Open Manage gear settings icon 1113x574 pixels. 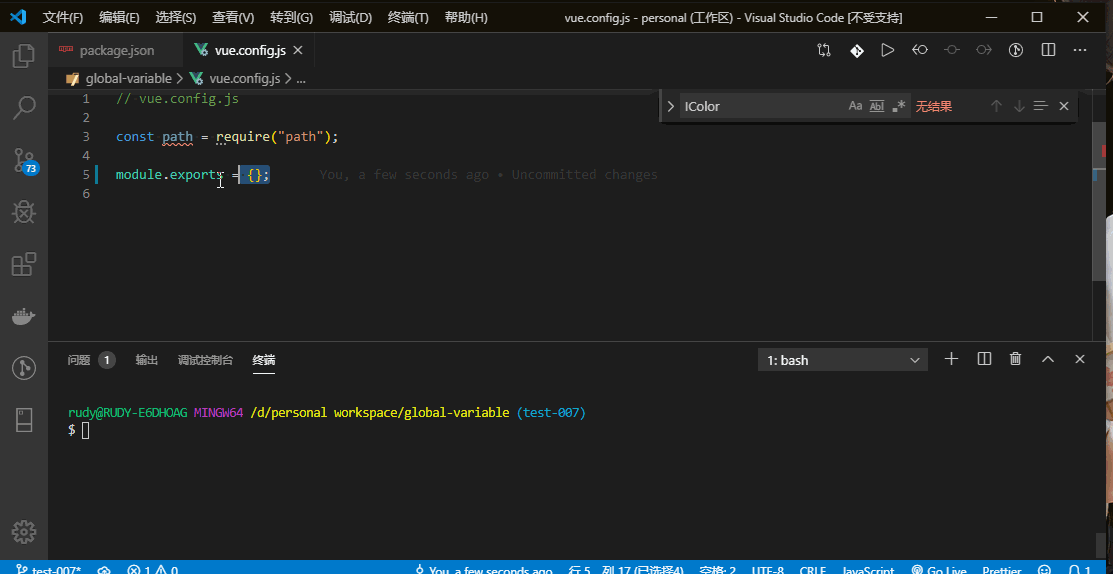click(24, 531)
